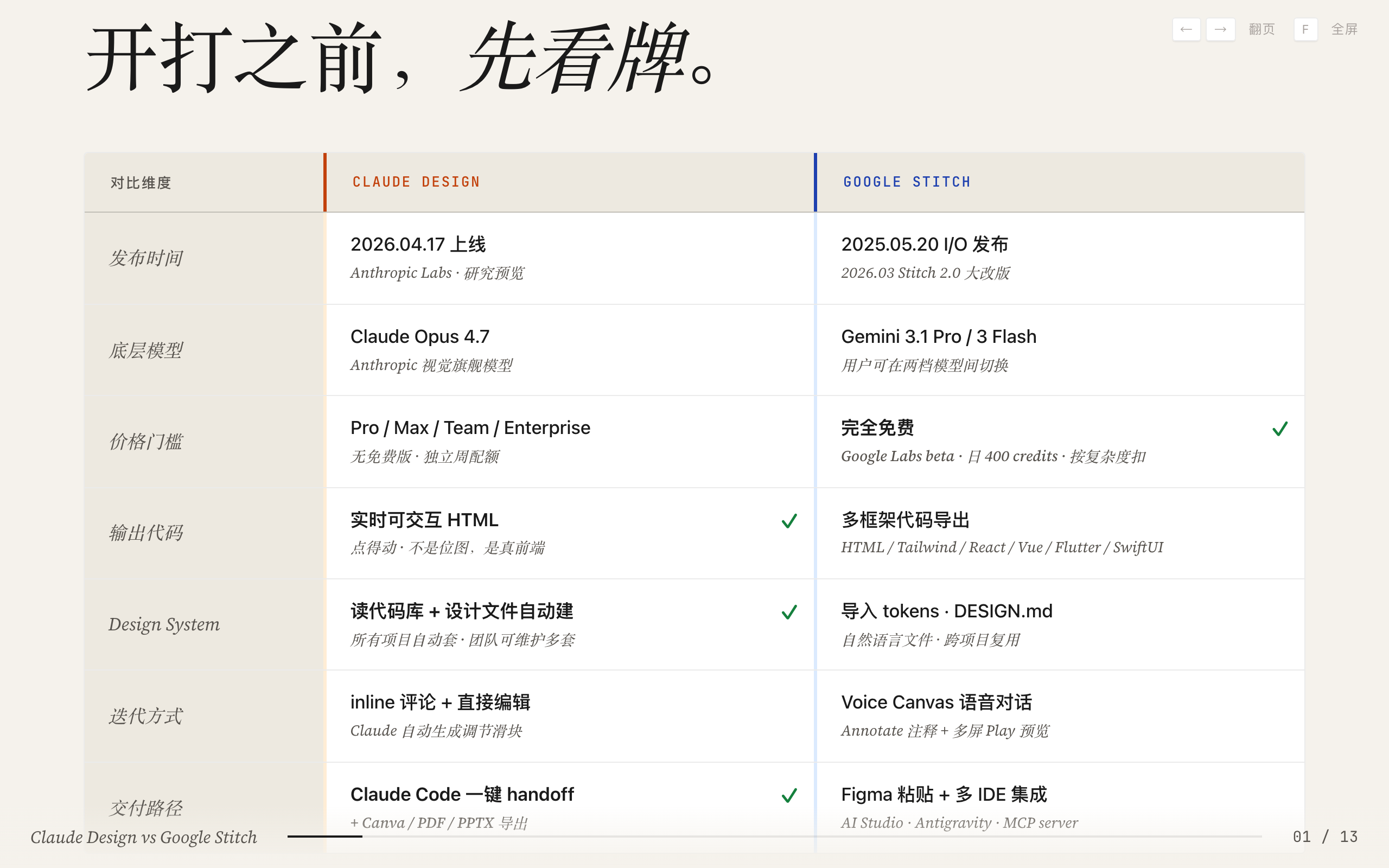Click the 点得动 · 不是位图，是真前端 subtitle

point(448,548)
